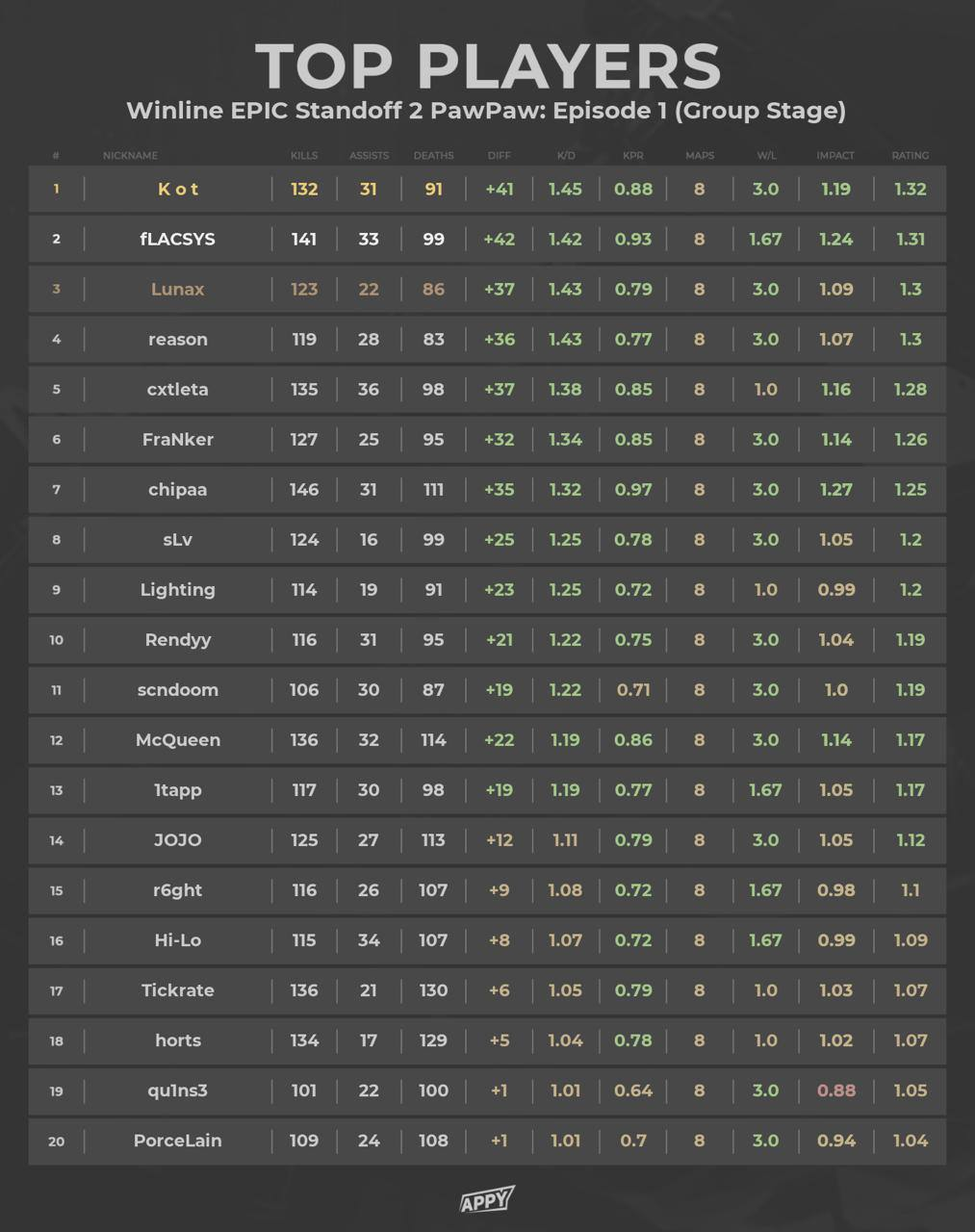The height and width of the screenshot is (1232, 975).
Task: Click the K/D column header
Action: (x=565, y=155)
